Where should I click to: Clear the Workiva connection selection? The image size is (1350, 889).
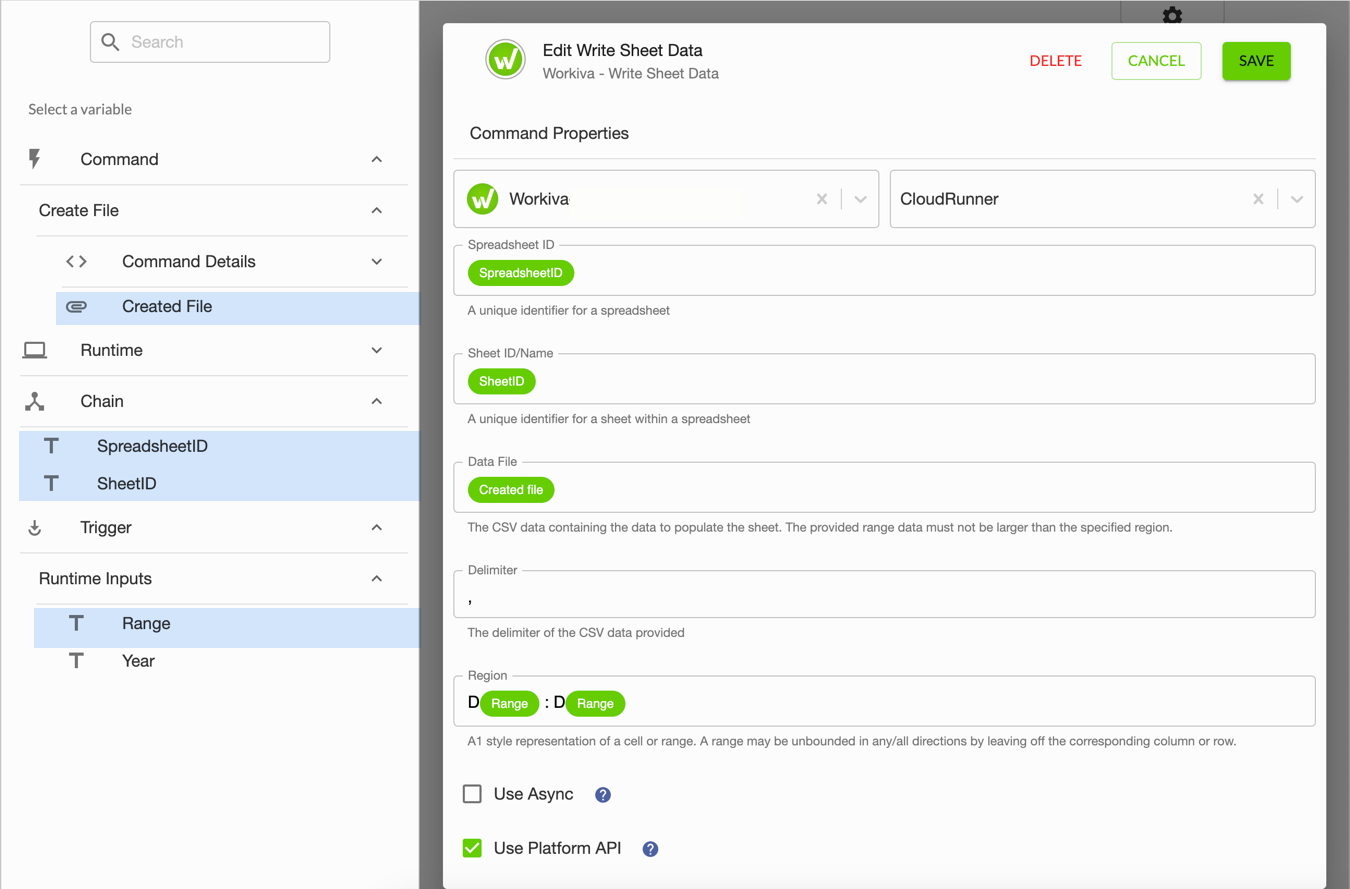[x=822, y=199]
